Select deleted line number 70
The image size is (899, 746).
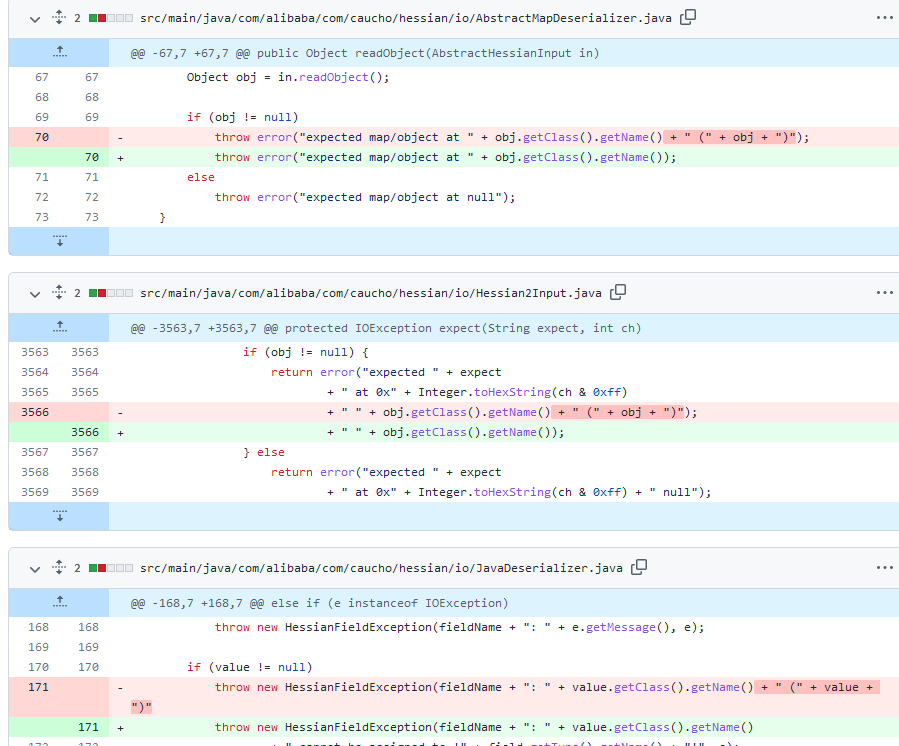42,137
